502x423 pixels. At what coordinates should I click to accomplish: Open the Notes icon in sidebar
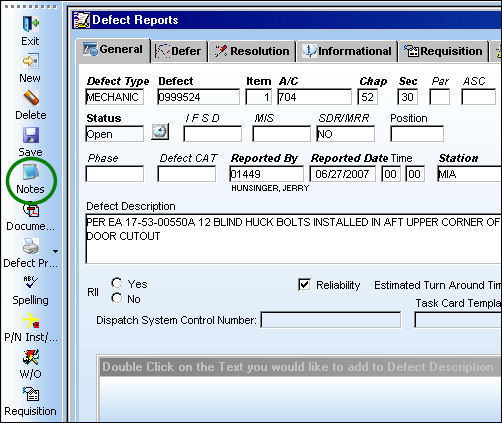coord(31,172)
